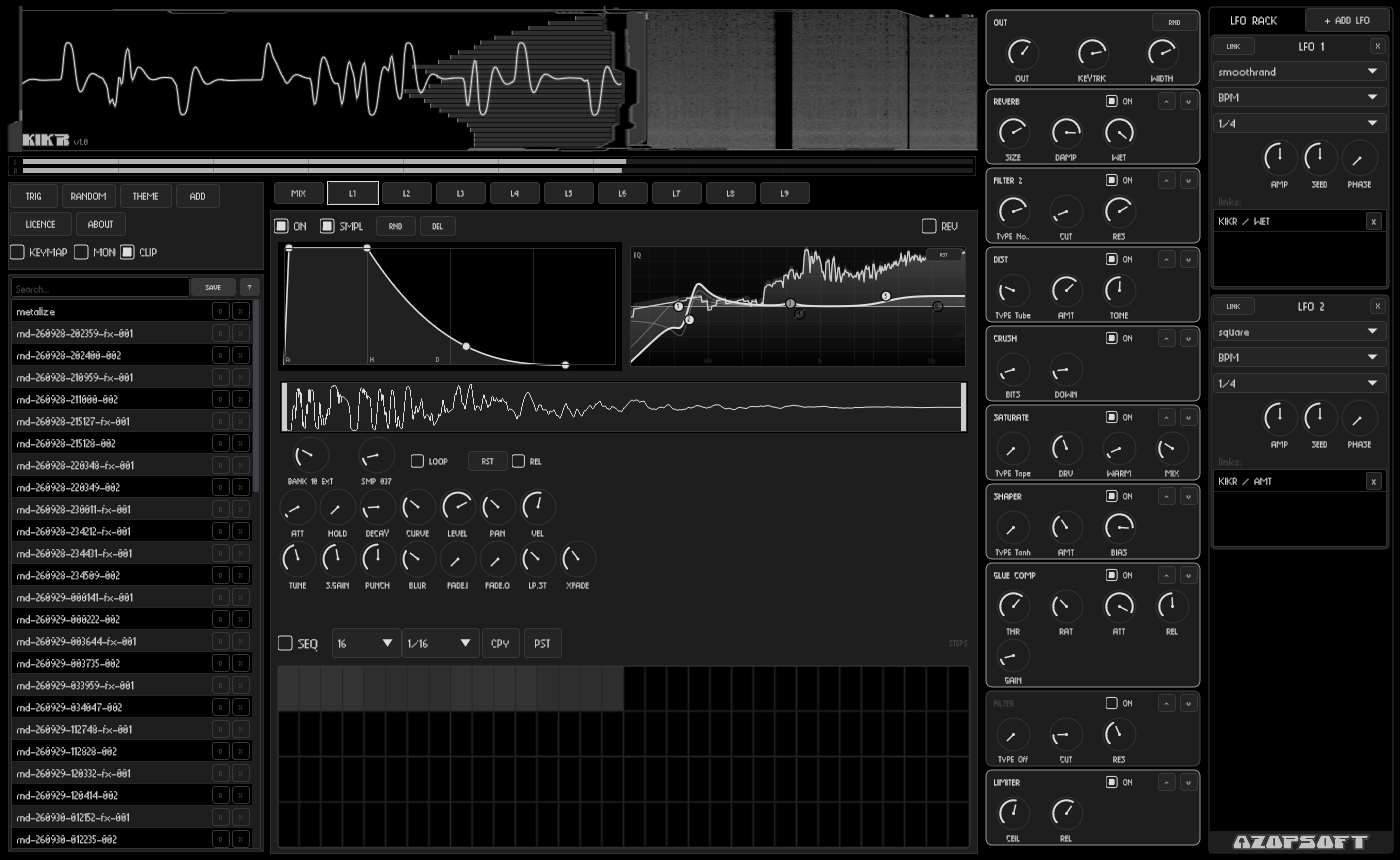Viewport: 1400px width, 860px height.
Task: Disable the CLIP checkbox
Action: (x=127, y=252)
